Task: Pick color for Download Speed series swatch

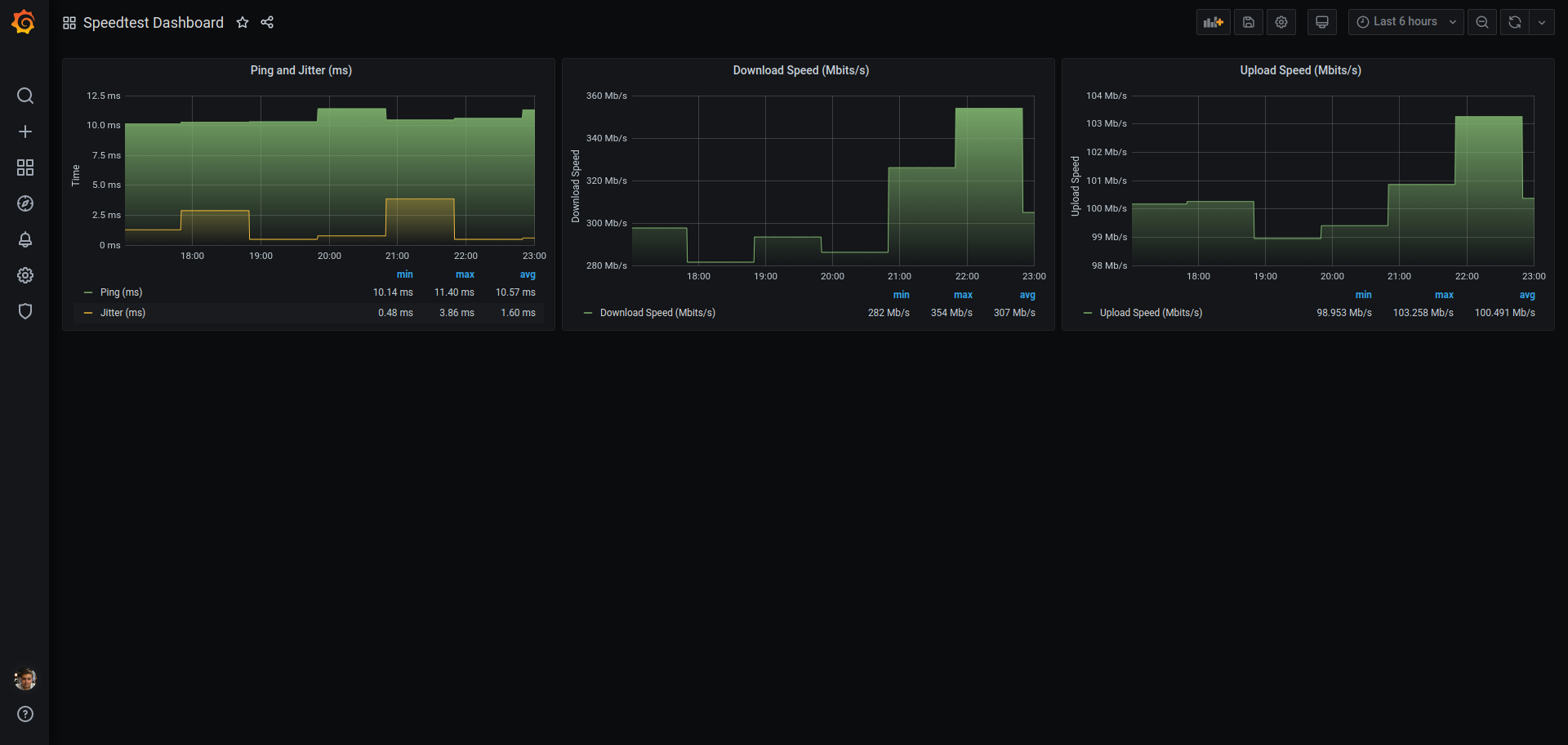Action: coord(588,313)
